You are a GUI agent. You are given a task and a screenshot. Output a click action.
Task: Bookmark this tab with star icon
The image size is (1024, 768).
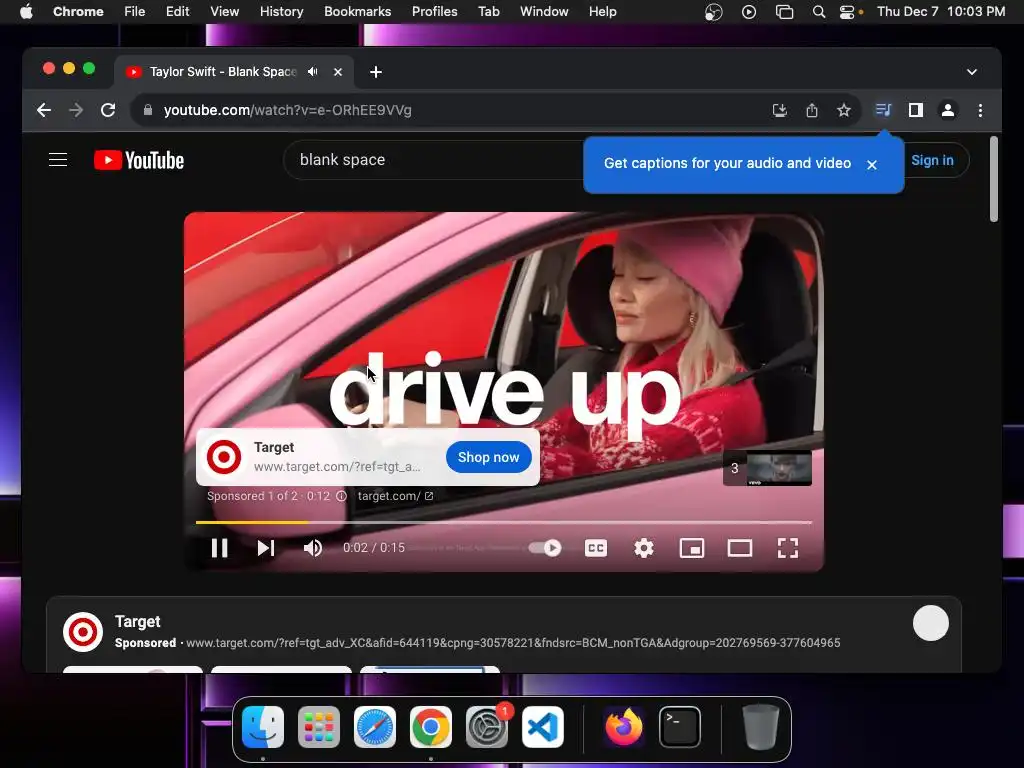point(844,110)
